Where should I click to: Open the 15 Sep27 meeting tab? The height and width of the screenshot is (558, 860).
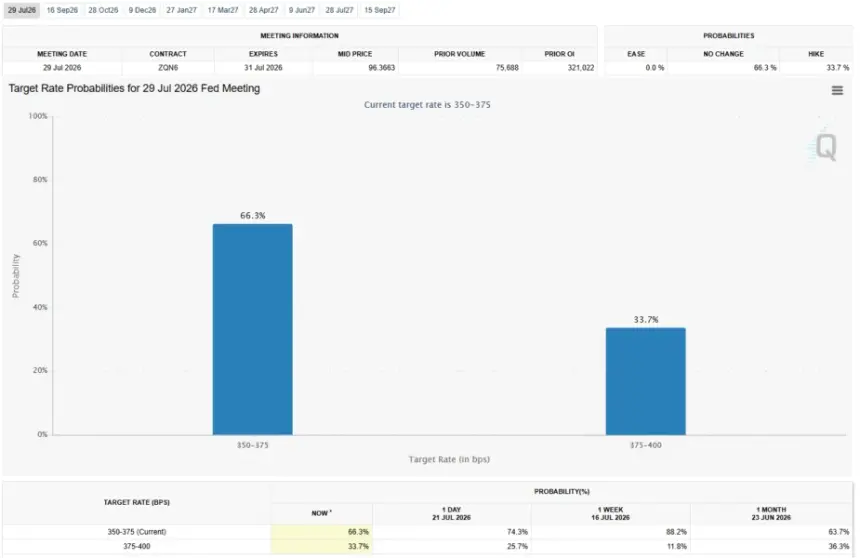tap(380, 10)
